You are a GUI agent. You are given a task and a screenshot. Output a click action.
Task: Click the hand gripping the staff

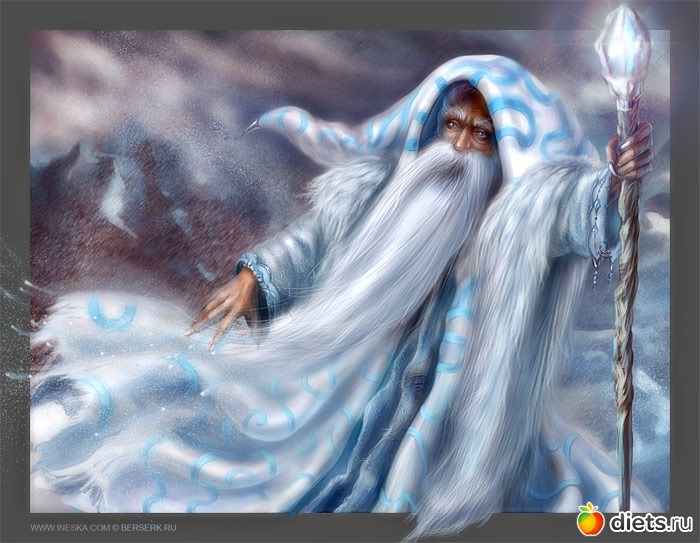[633, 150]
